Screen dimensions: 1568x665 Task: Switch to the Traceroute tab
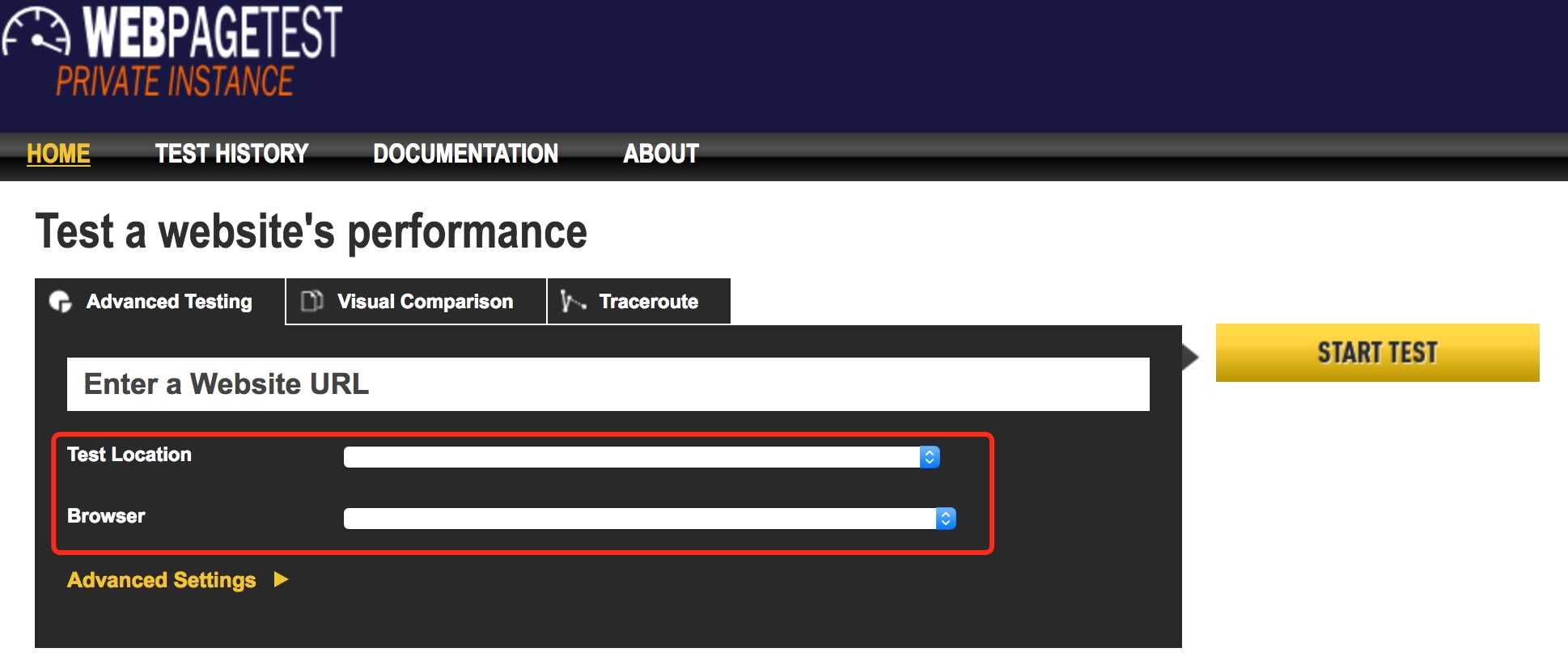[x=639, y=301]
